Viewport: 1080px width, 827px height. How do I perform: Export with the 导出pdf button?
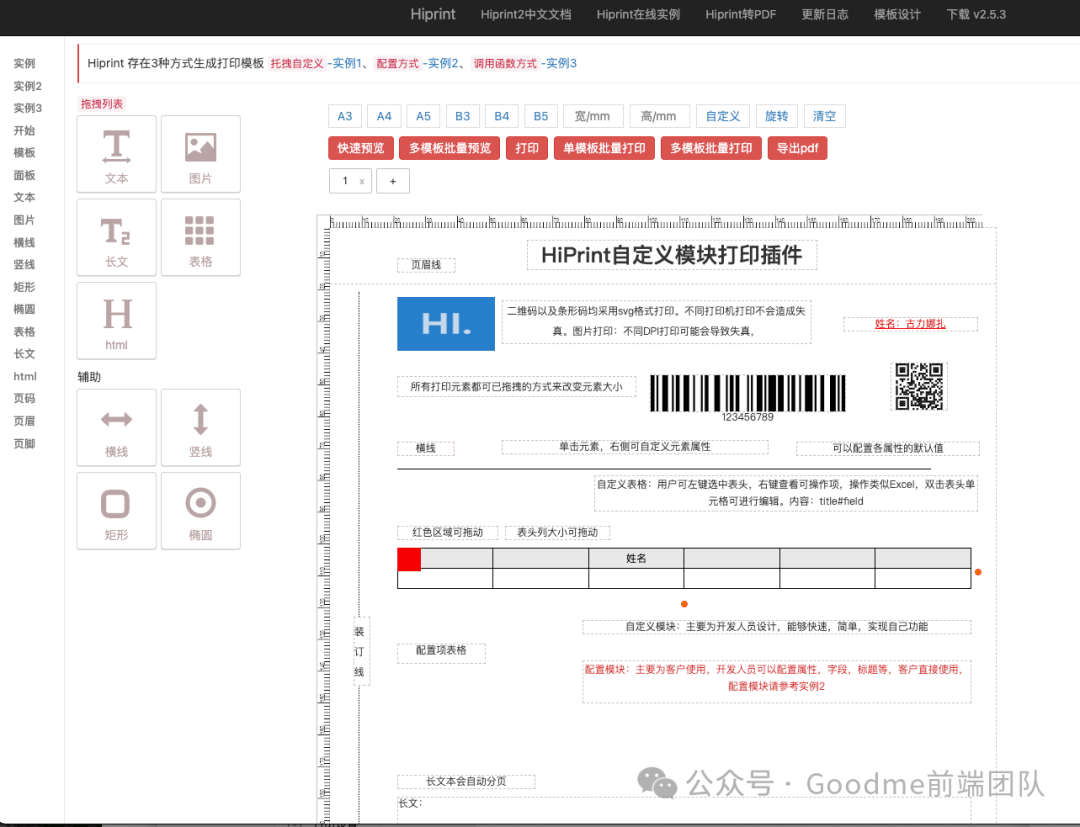click(797, 148)
